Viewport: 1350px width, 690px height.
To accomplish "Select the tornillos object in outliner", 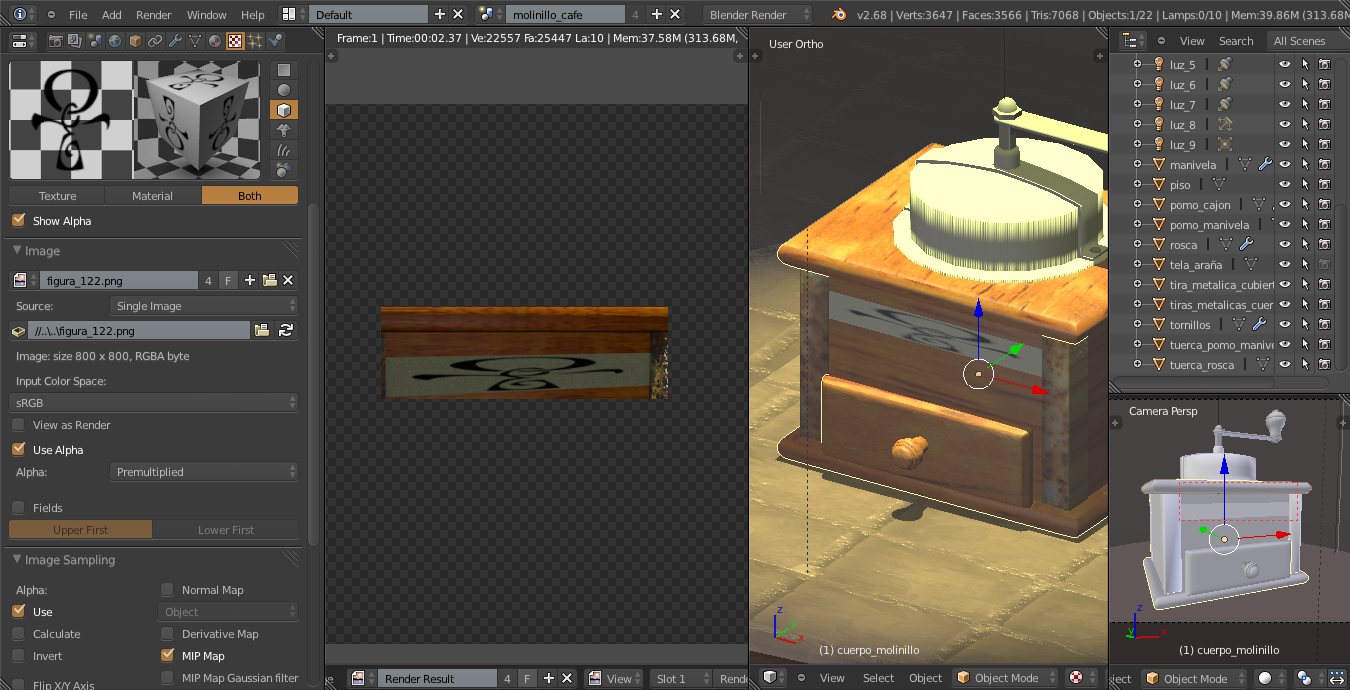I will click(x=1190, y=325).
